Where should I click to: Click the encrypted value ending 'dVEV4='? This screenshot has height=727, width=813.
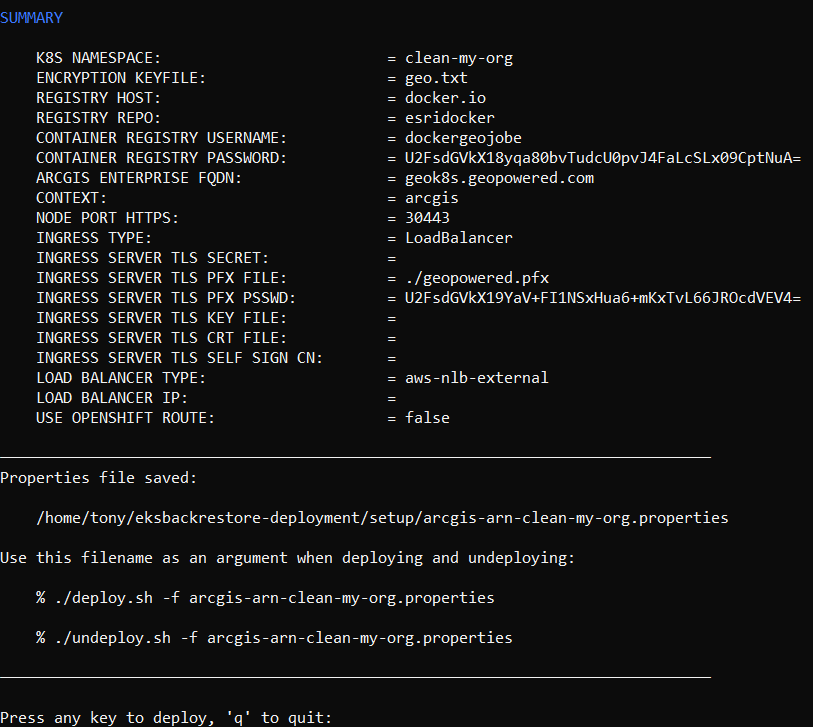pos(603,298)
